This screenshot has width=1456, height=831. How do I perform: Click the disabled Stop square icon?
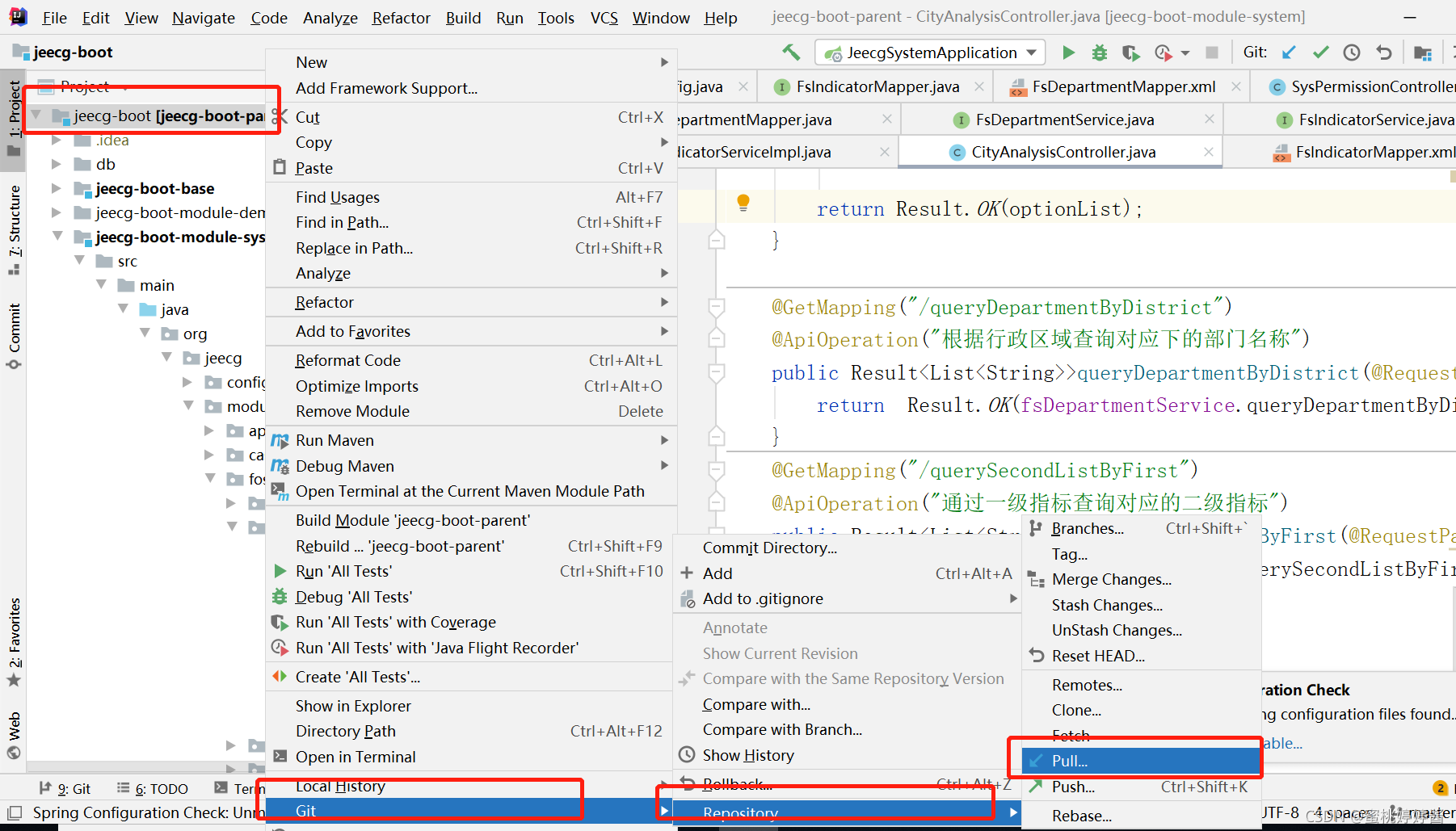1211,52
